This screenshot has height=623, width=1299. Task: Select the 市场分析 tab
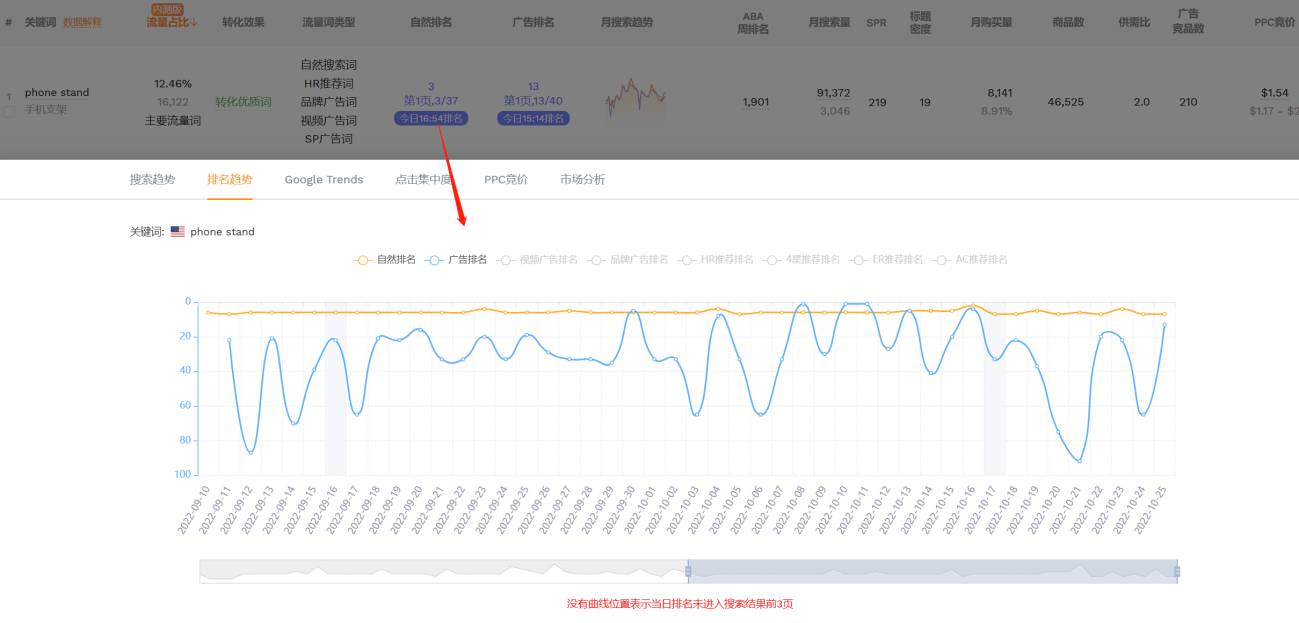coord(582,180)
